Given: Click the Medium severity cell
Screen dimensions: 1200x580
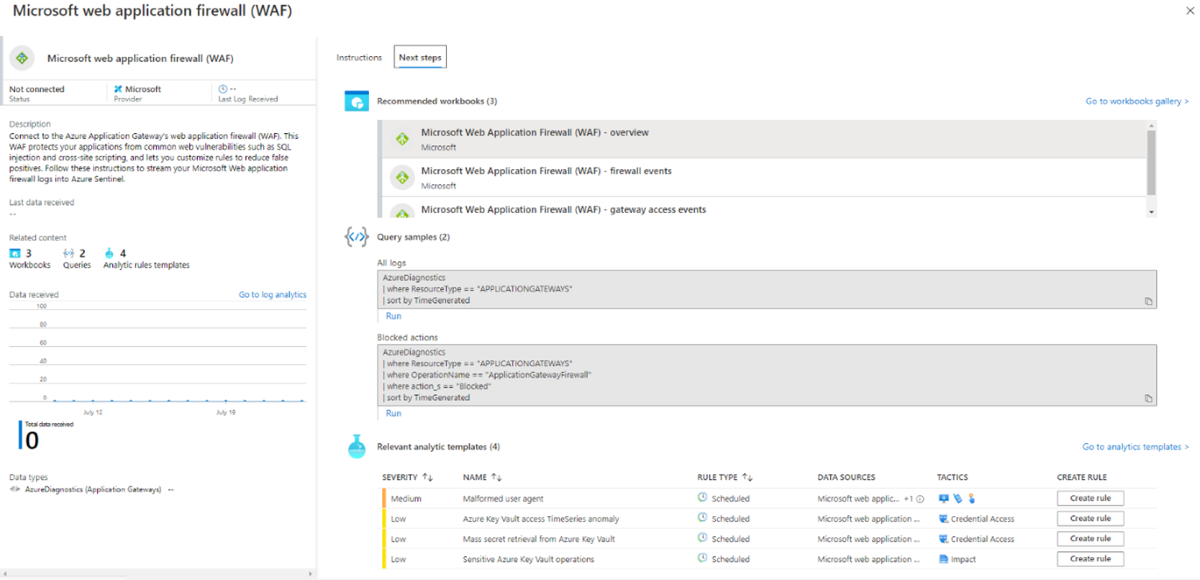Looking at the screenshot, I should coord(406,498).
